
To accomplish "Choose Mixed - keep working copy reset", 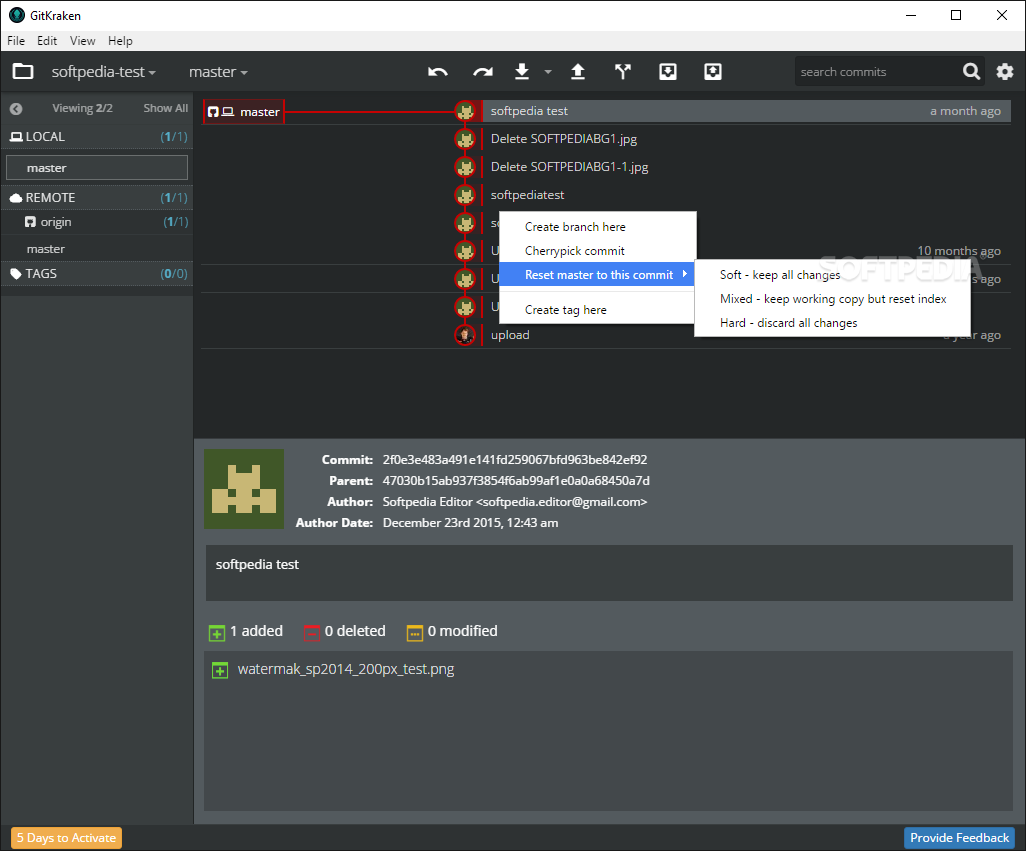I will click(832, 299).
